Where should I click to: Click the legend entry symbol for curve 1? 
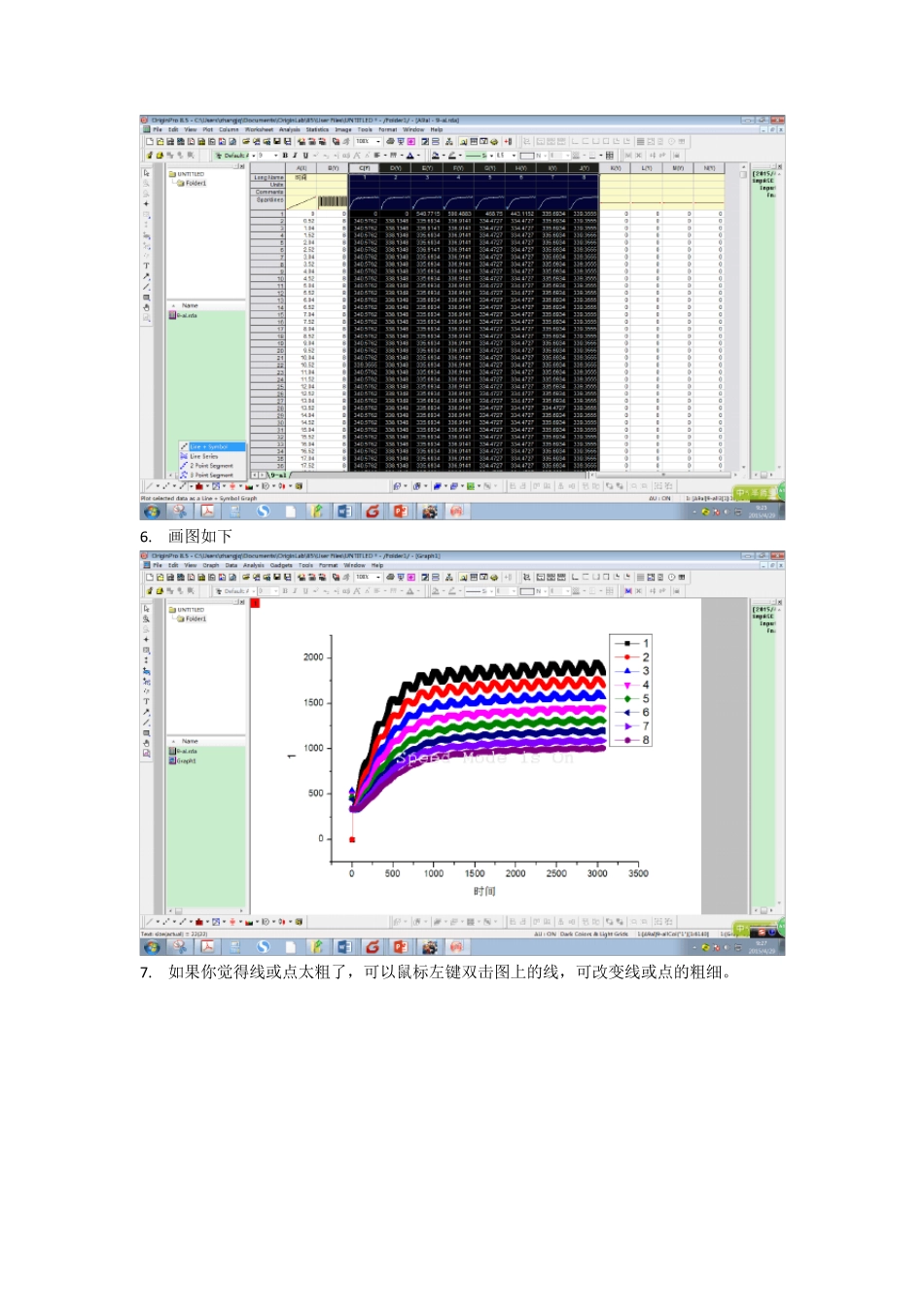tap(627, 644)
